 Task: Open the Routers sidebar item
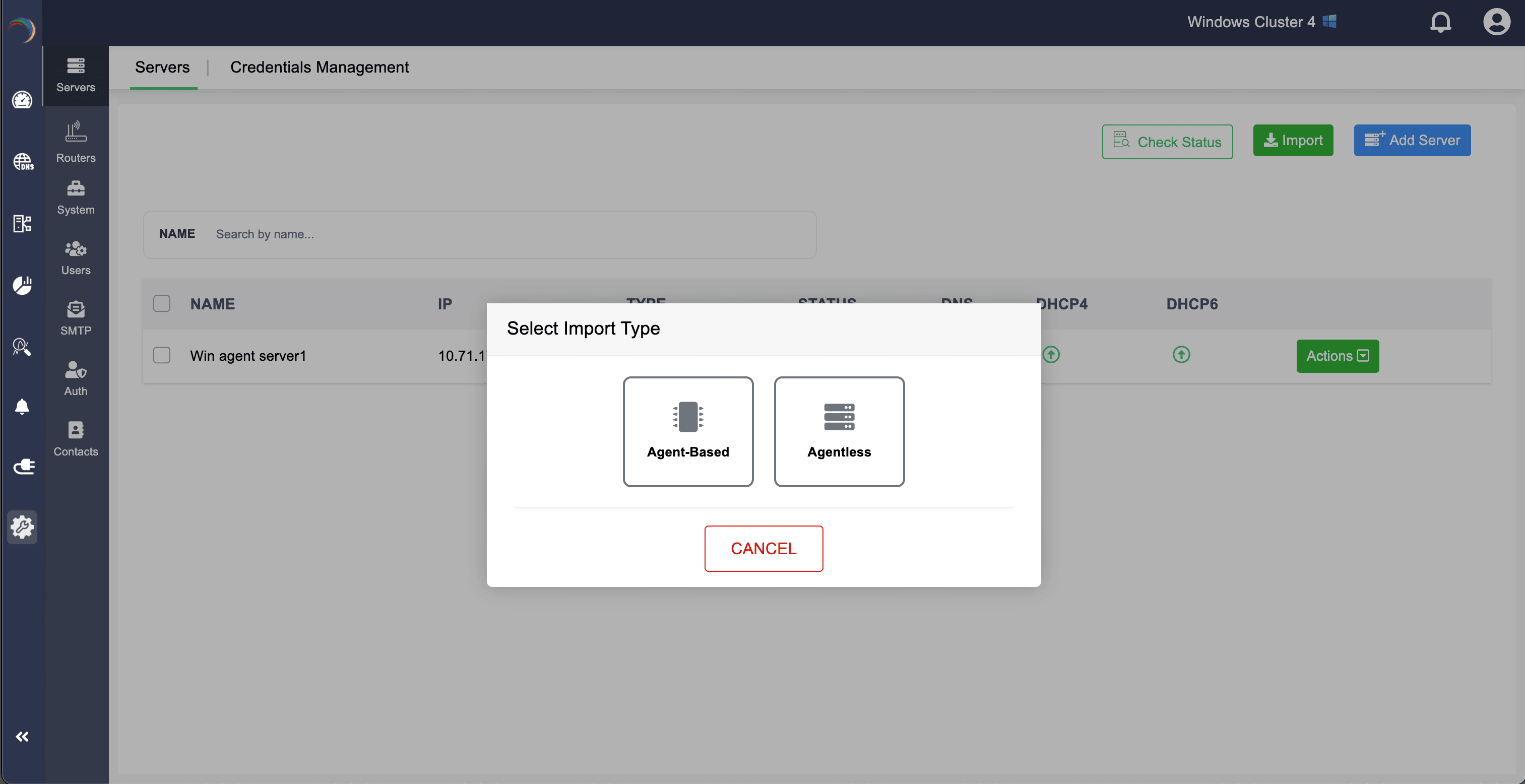point(76,143)
